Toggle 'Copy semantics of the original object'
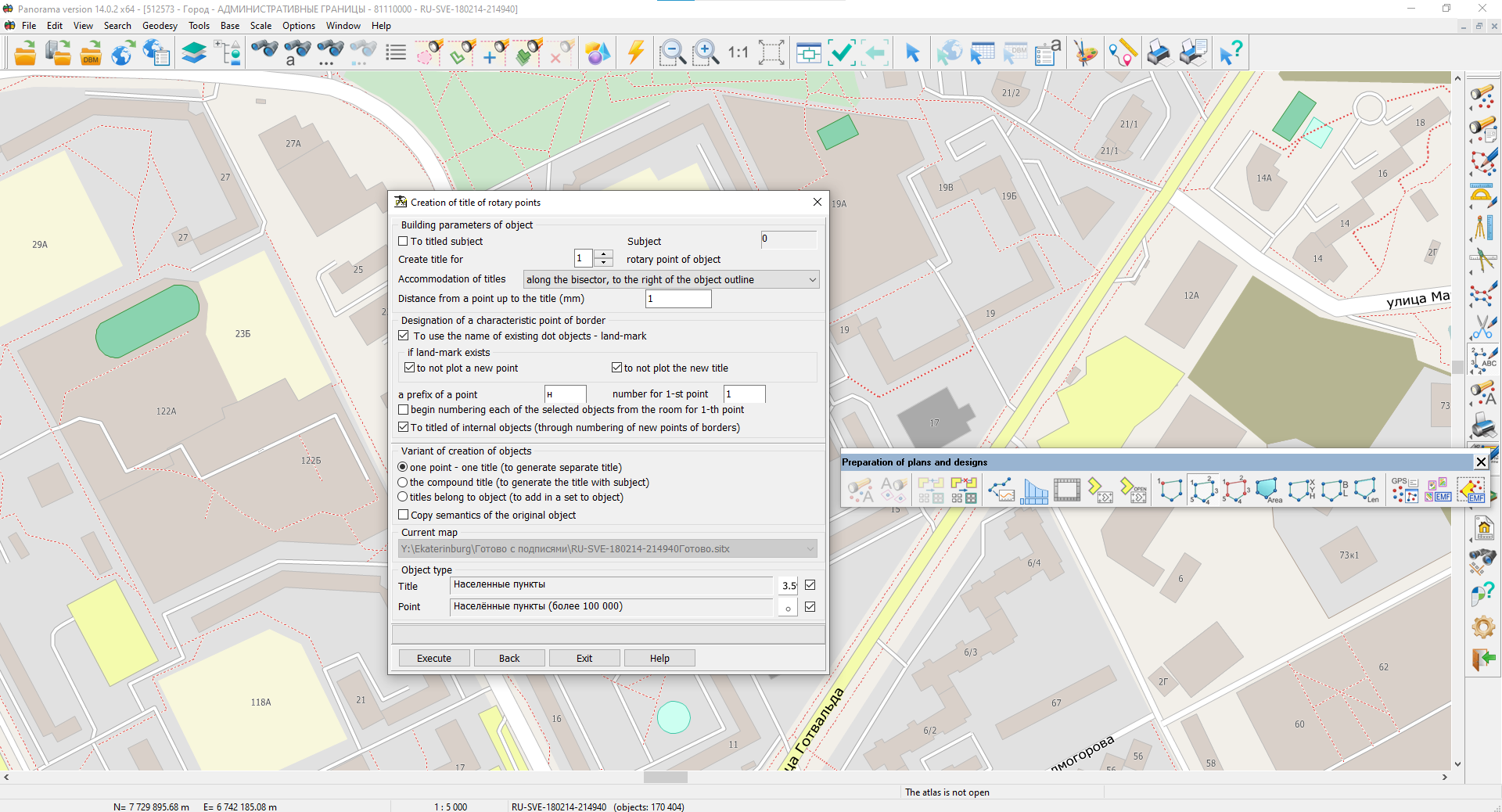Viewport: 1502px width, 812px height. pos(404,515)
